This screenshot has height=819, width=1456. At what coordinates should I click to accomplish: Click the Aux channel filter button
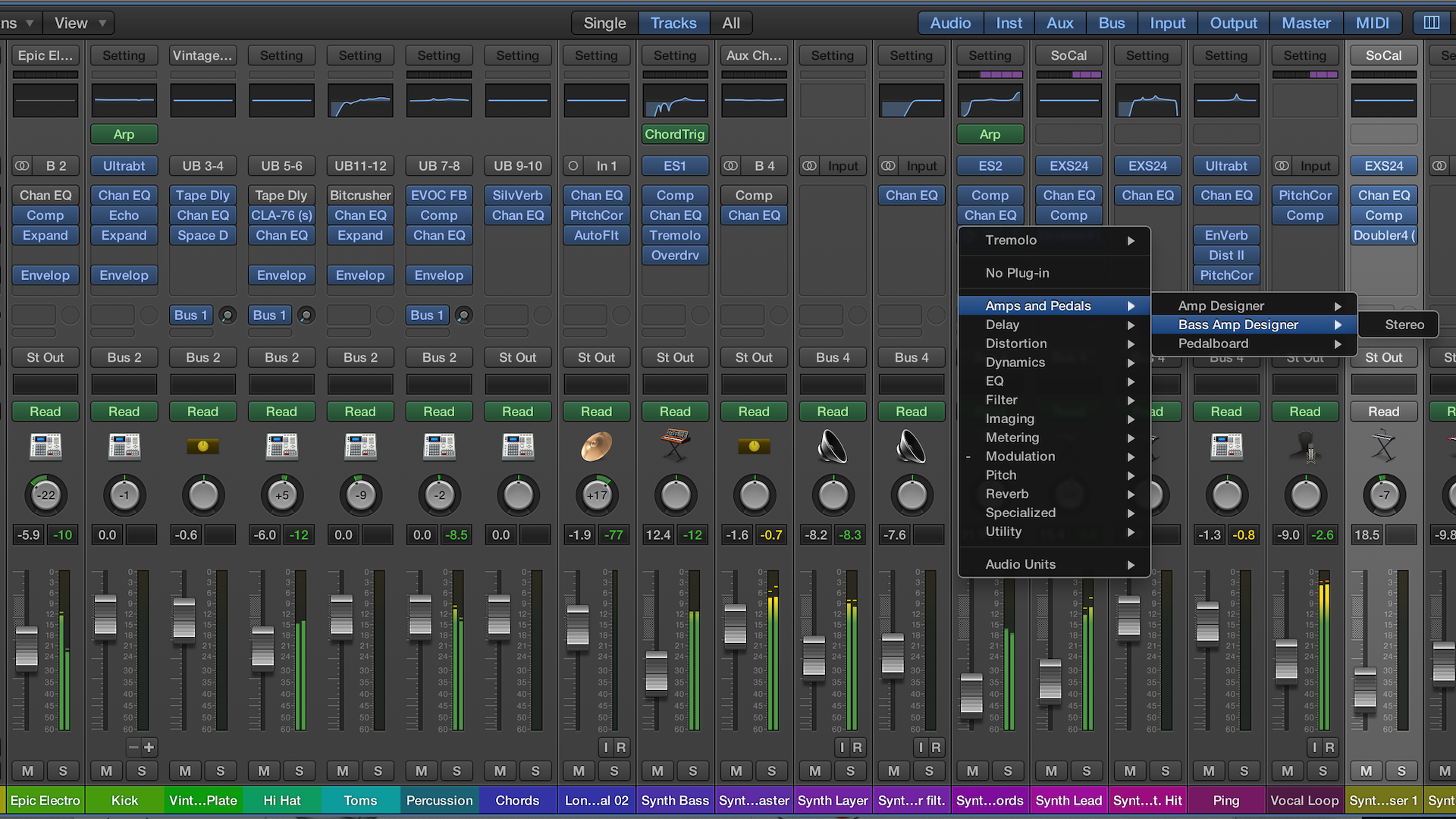[1059, 23]
